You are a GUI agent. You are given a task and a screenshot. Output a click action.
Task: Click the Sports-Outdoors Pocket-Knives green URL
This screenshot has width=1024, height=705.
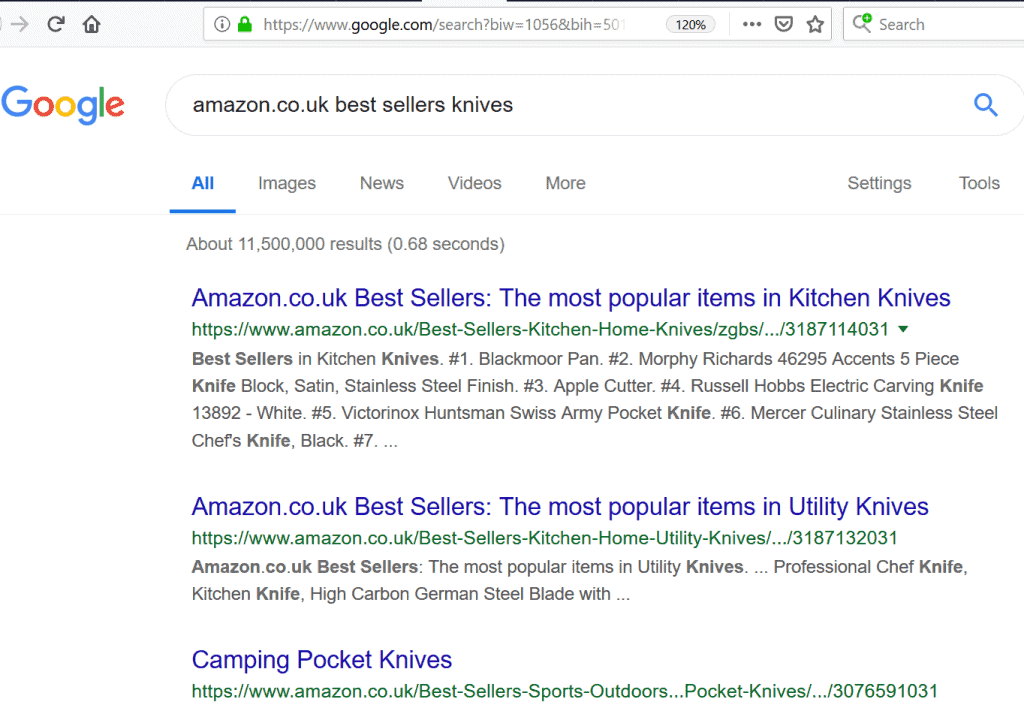(565, 691)
